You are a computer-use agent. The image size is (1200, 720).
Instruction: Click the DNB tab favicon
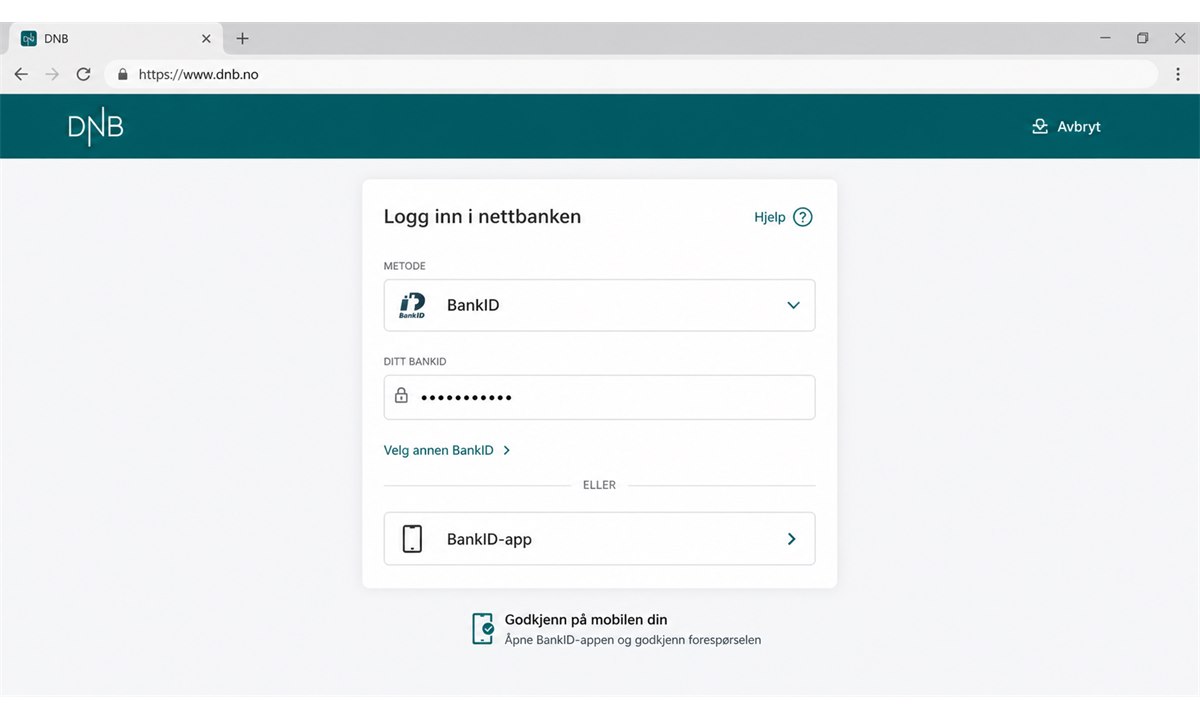click(29, 39)
